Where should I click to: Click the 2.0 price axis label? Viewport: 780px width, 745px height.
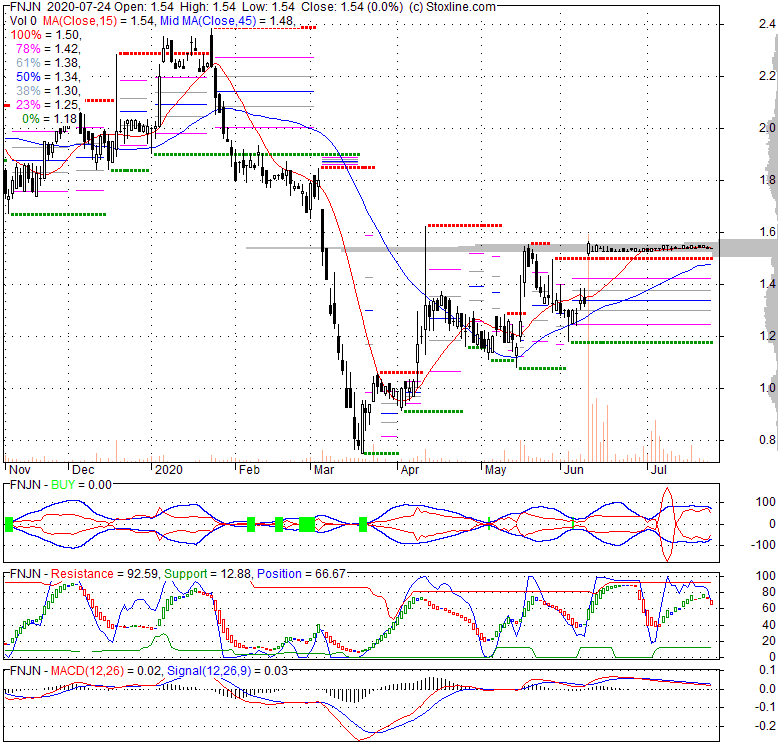767,128
